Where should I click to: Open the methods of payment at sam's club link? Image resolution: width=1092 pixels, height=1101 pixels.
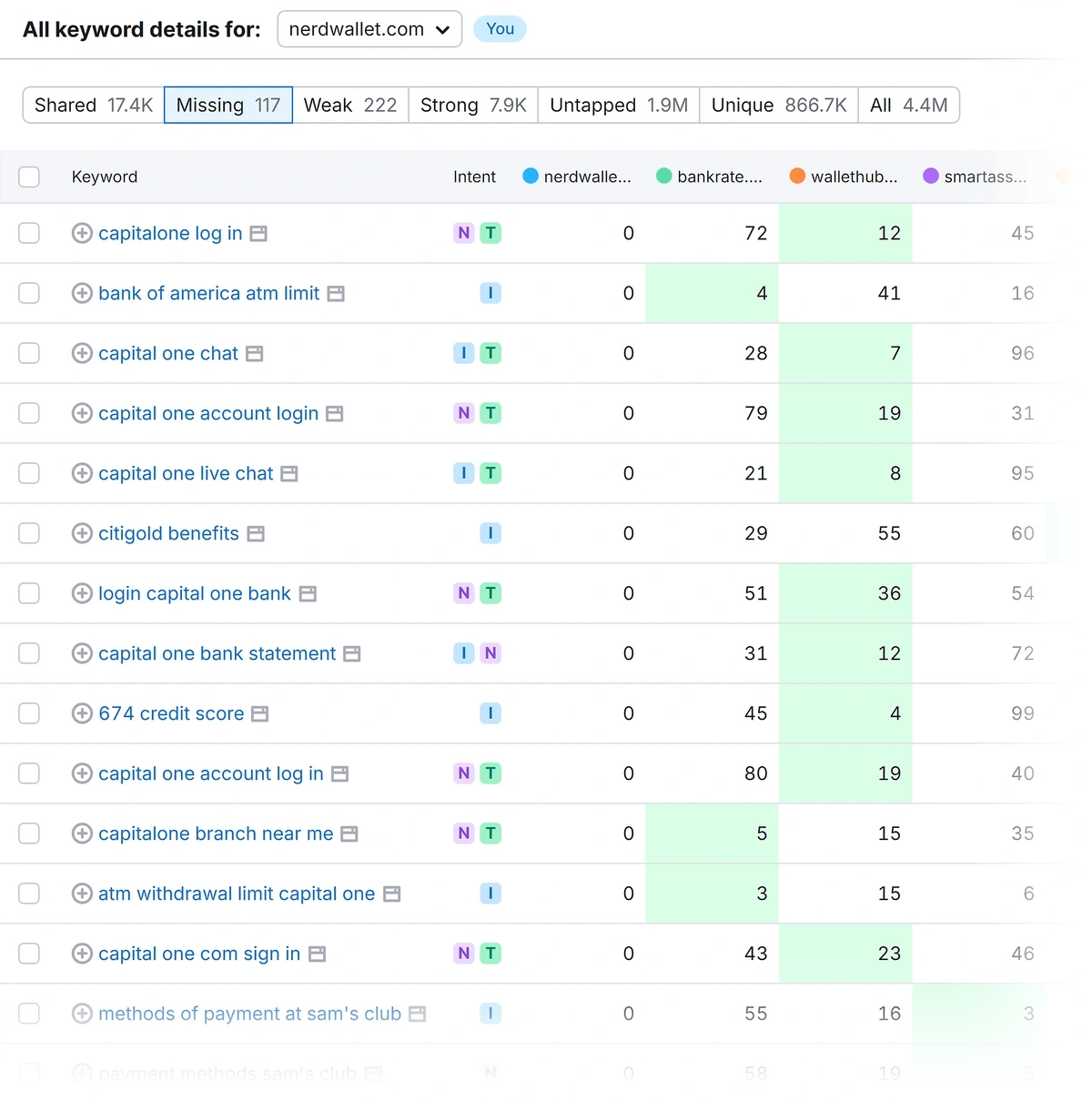(249, 1014)
